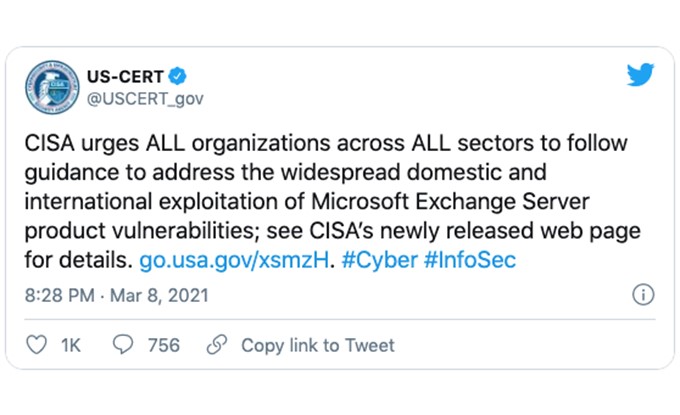Click the tweet line starting 'CISA urges ALL'
The height and width of the screenshot is (415, 680).
[x=326, y=143]
